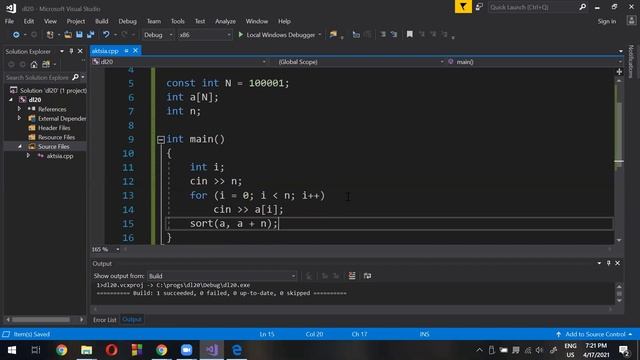Click Clear All output icon
This screenshot has height=360, width=640.
pyautogui.click(x=352, y=276)
